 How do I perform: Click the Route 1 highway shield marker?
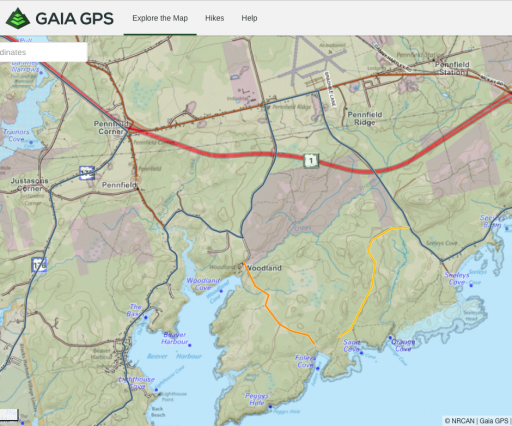tap(311, 161)
